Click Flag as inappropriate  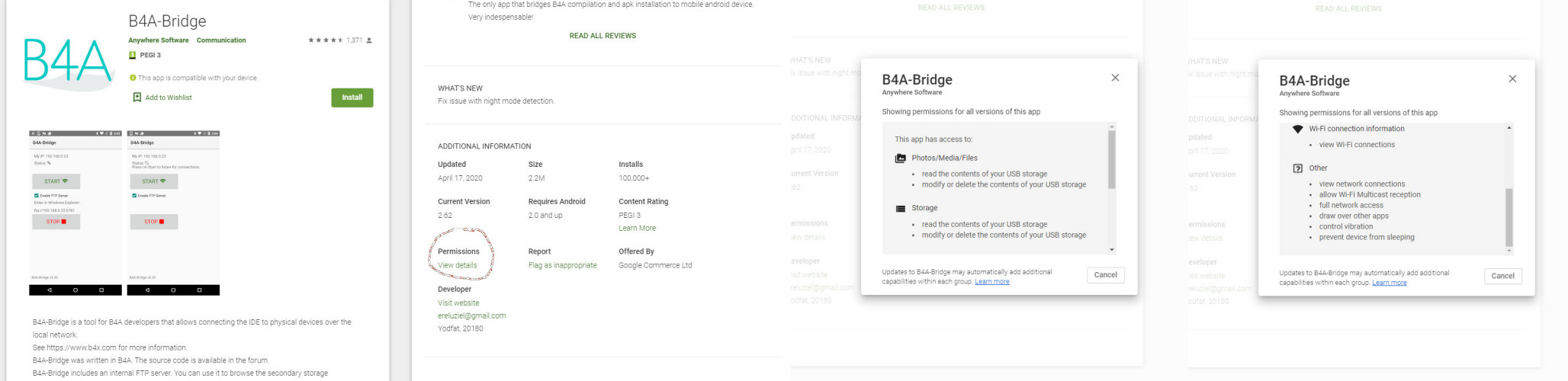click(562, 265)
